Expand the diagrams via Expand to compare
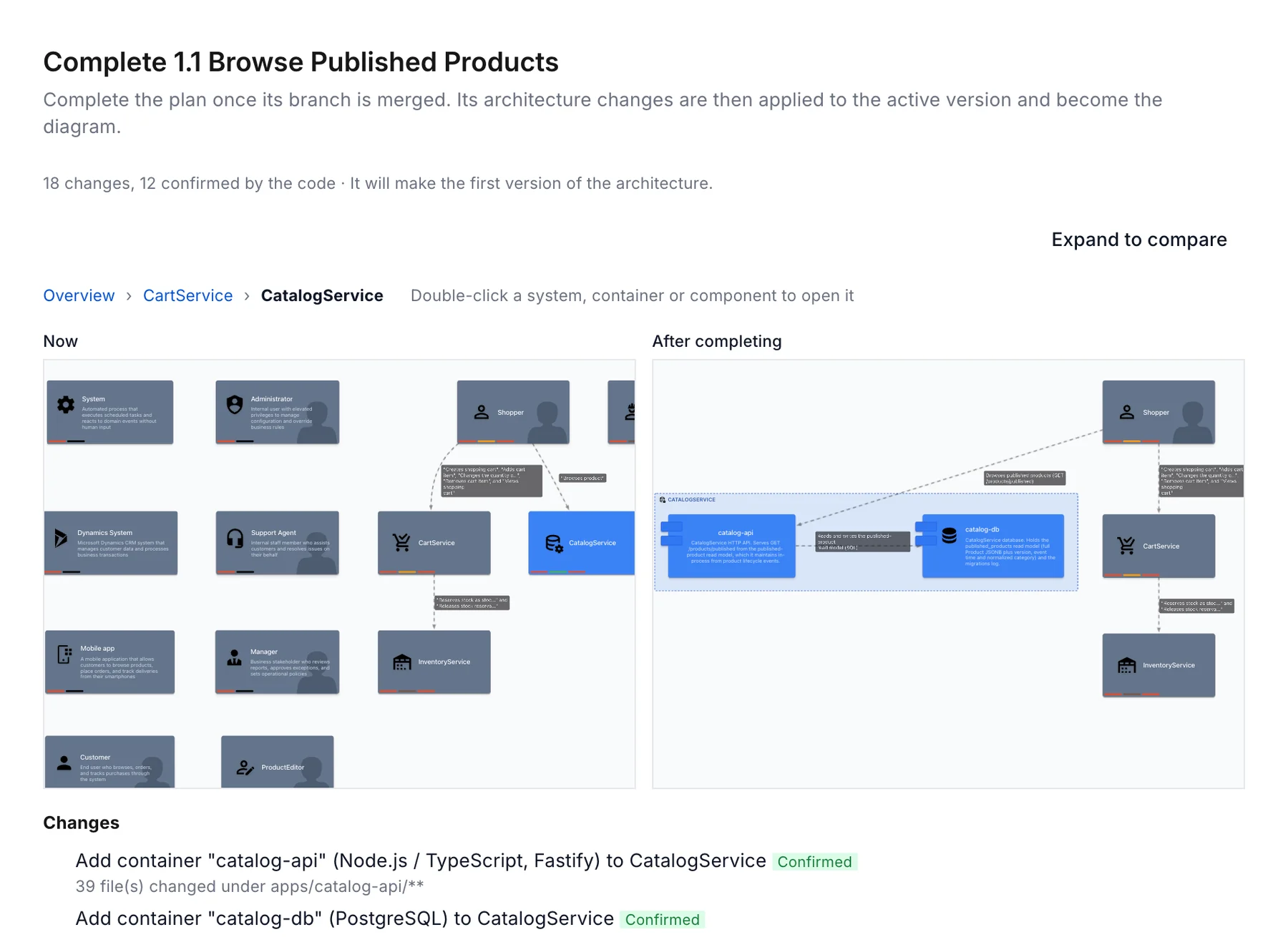Screen dimensions: 1288x937 (1138, 240)
